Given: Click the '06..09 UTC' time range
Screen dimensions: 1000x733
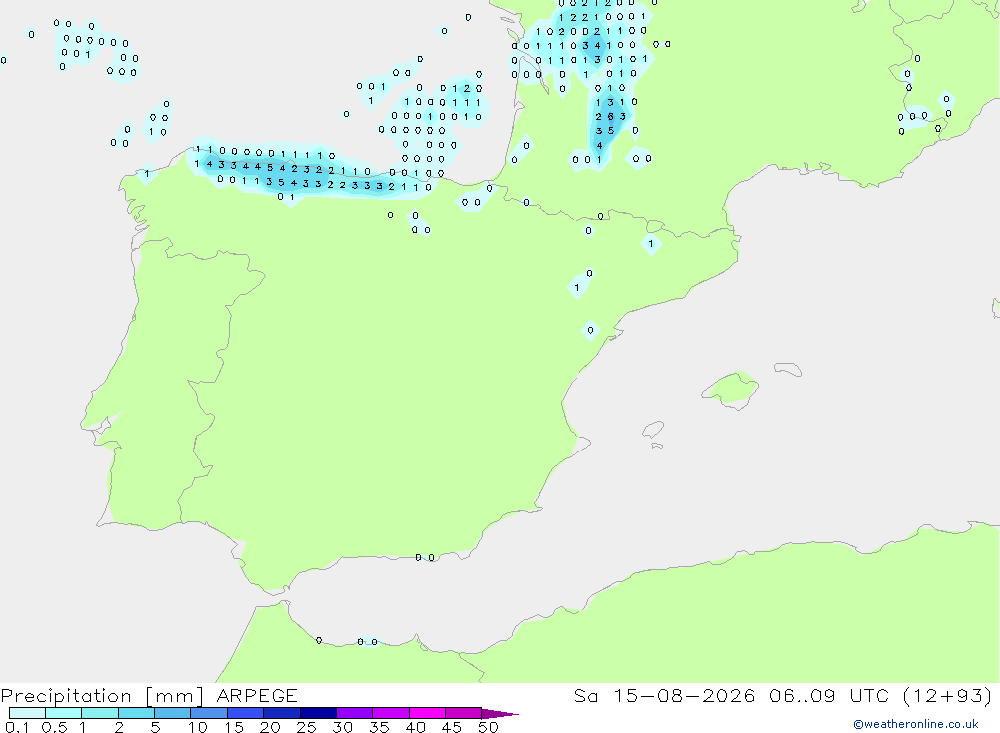Looking at the screenshot, I should click(828, 695).
